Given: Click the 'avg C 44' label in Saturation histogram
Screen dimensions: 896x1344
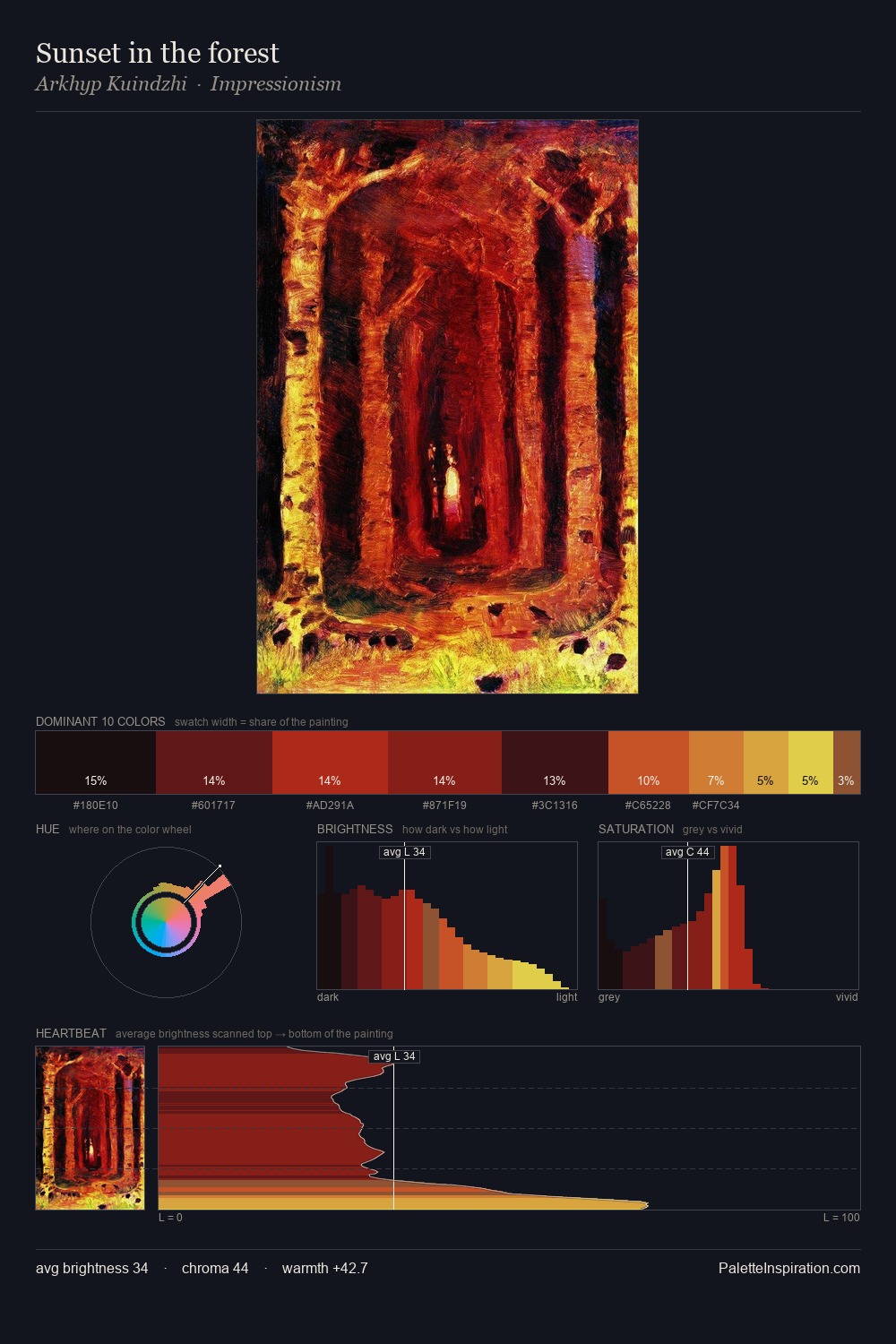Looking at the screenshot, I should (x=687, y=852).
